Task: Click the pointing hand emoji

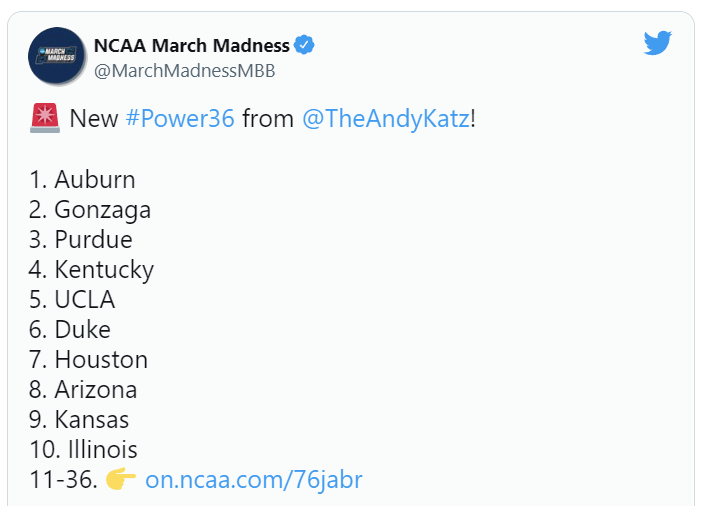Action: point(121,480)
